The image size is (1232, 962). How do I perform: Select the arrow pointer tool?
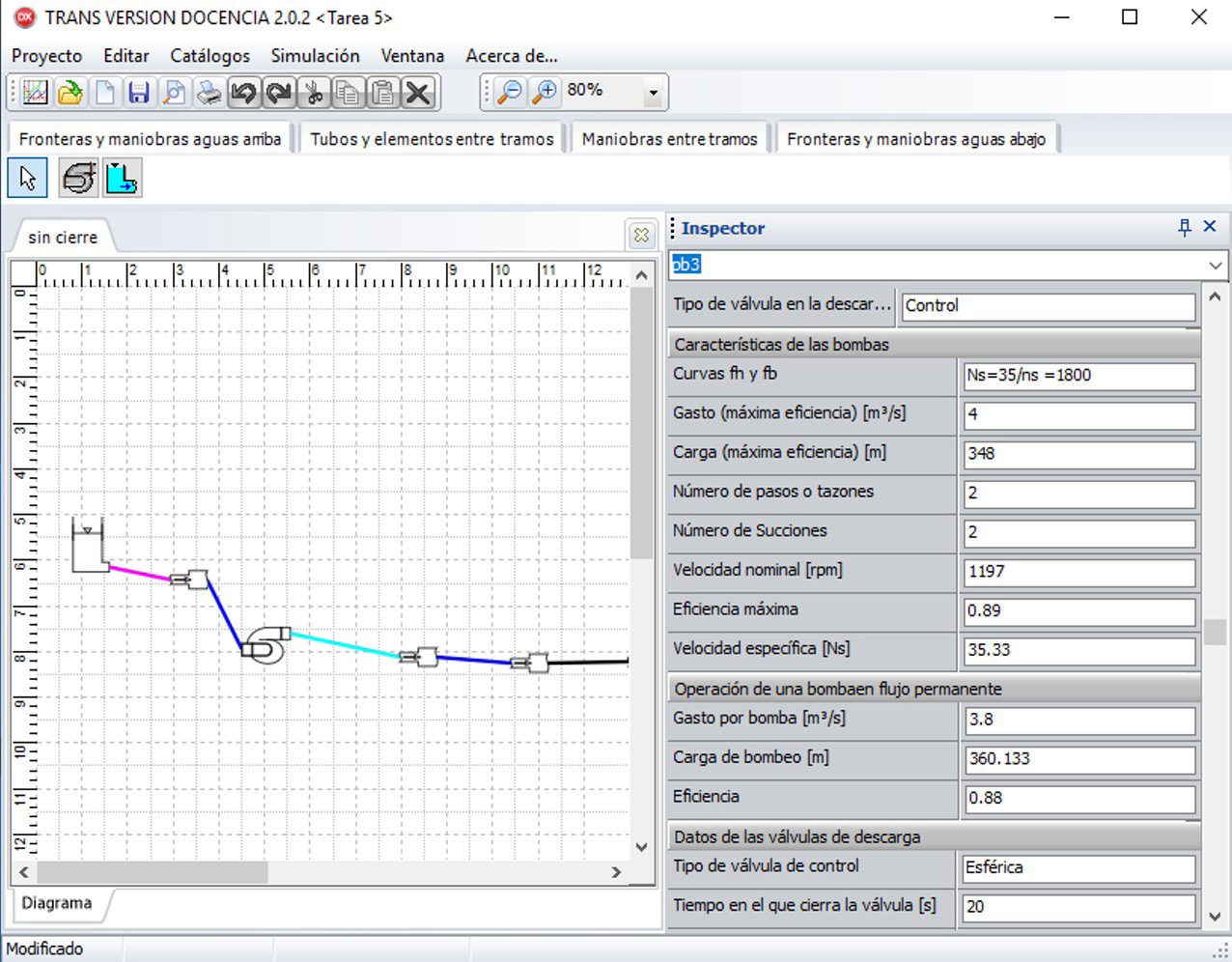(x=27, y=179)
